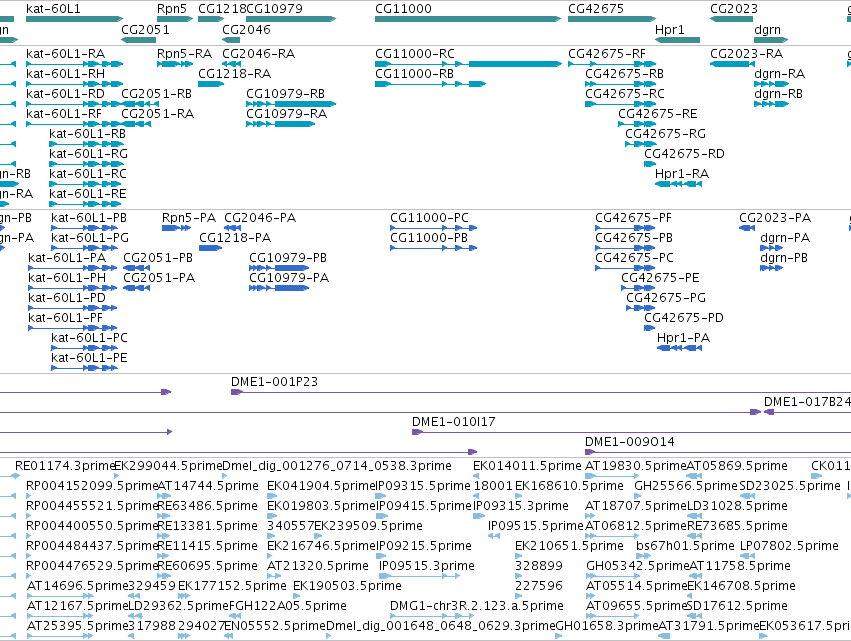Select the Hpr1 gene label

click(x=670, y=29)
